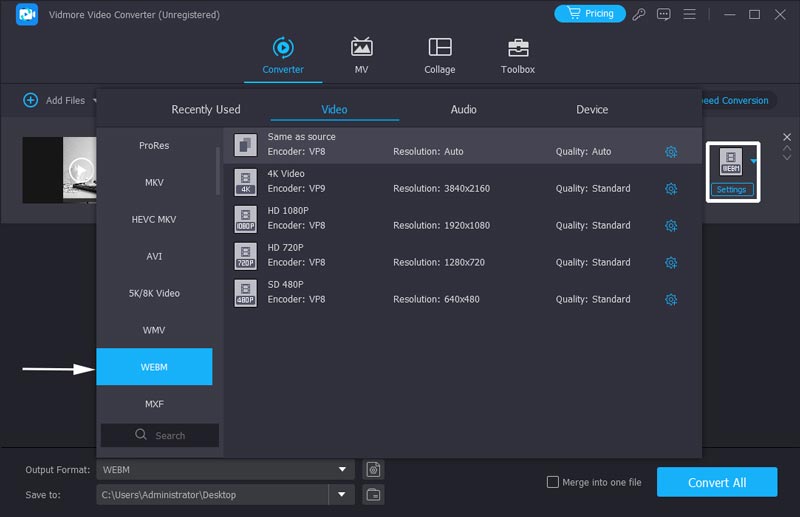Expand the Save to path dropdown
Image resolution: width=800 pixels, height=517 pixels.
click(342, 494)
